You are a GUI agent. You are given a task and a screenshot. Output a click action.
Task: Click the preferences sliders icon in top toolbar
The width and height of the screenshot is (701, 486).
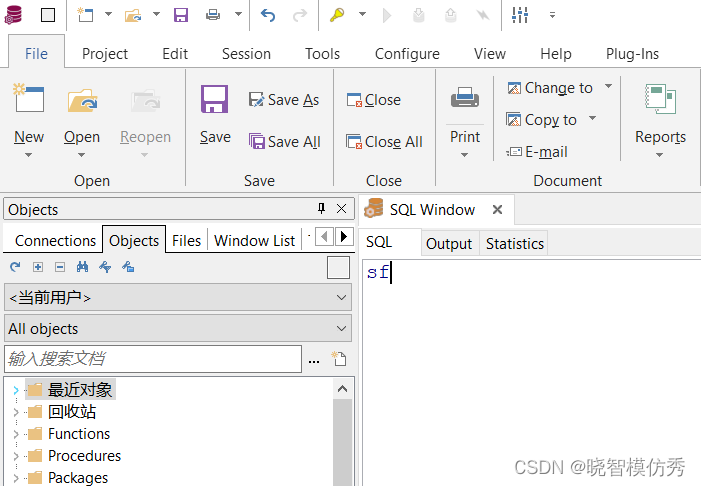click(520, 15)
